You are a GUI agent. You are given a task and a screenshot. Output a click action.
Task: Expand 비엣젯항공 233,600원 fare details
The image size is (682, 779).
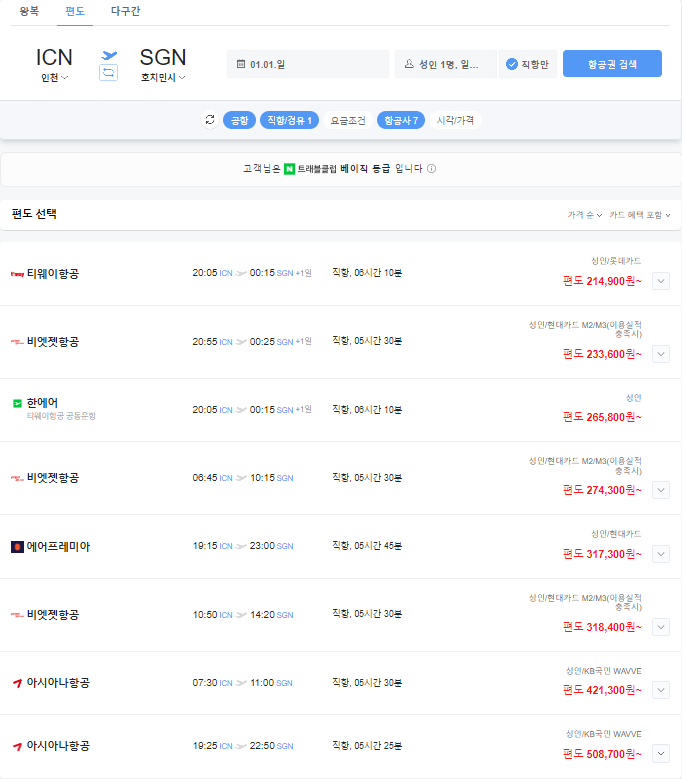pos(661,354)
